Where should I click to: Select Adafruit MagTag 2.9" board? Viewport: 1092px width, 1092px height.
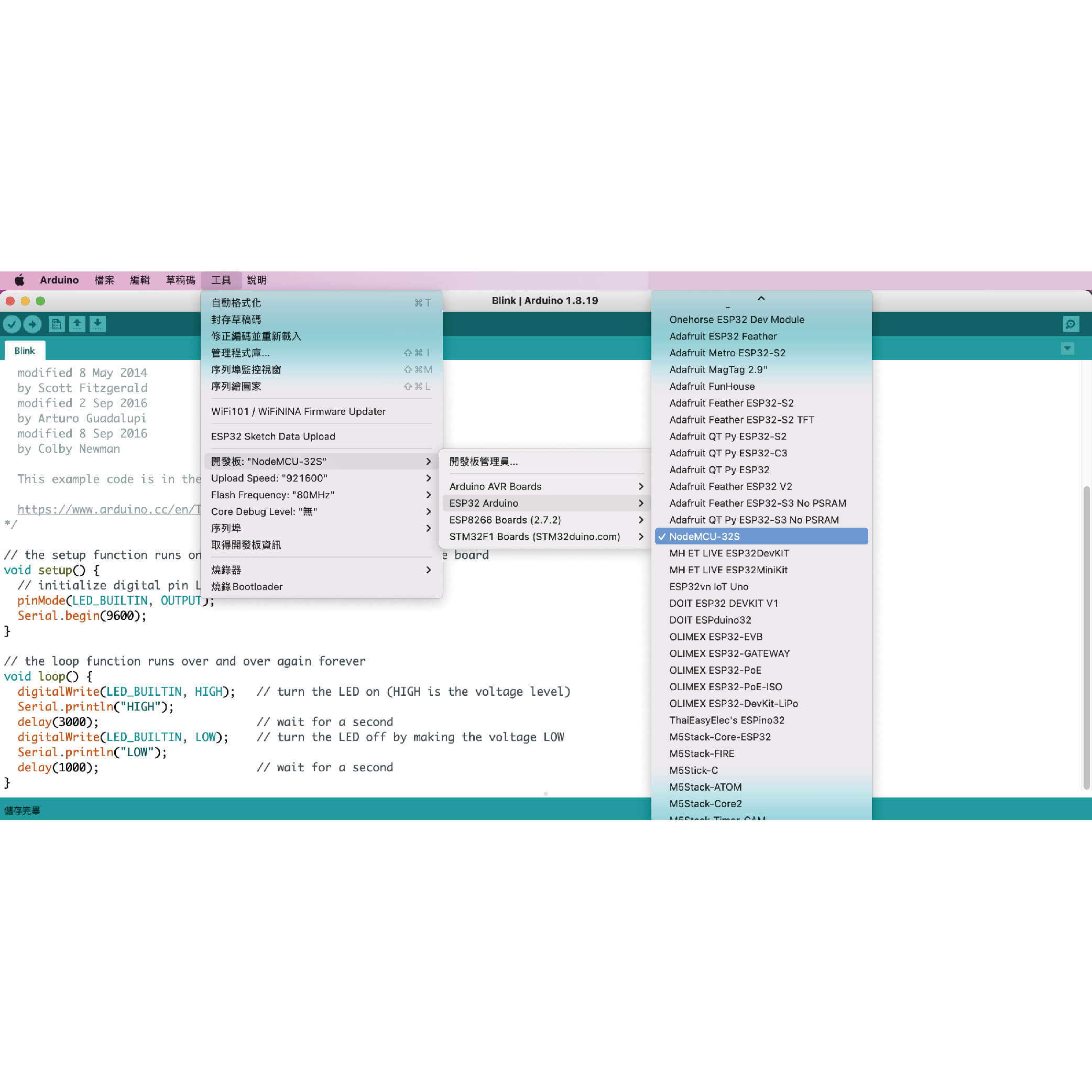(761, 369)
